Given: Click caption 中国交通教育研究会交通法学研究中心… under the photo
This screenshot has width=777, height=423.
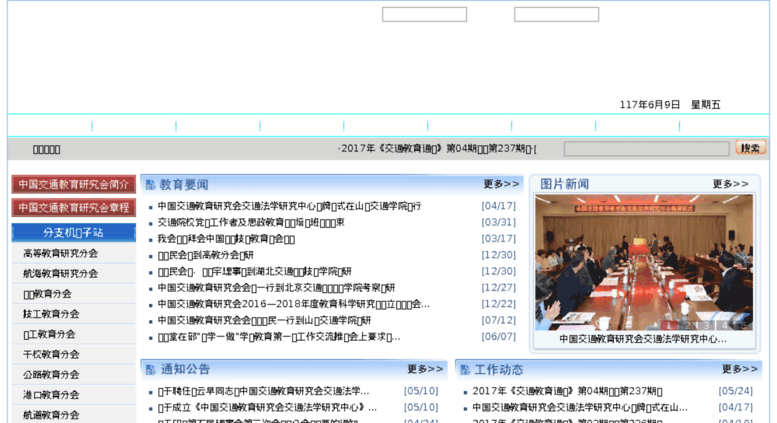Looking at the screenshot, I should point(643,339).
